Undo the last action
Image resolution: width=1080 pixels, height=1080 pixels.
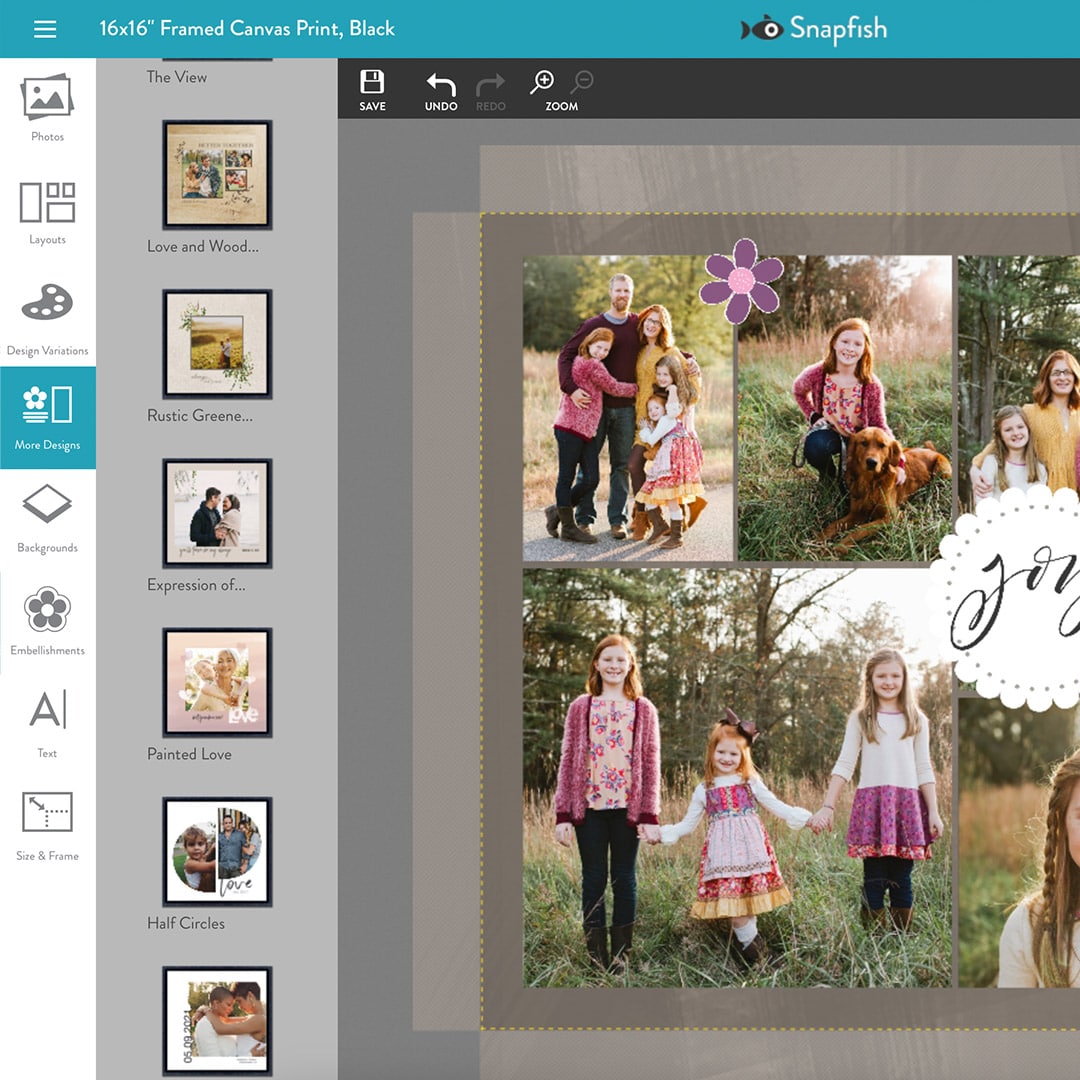click(x=440, y=88)
